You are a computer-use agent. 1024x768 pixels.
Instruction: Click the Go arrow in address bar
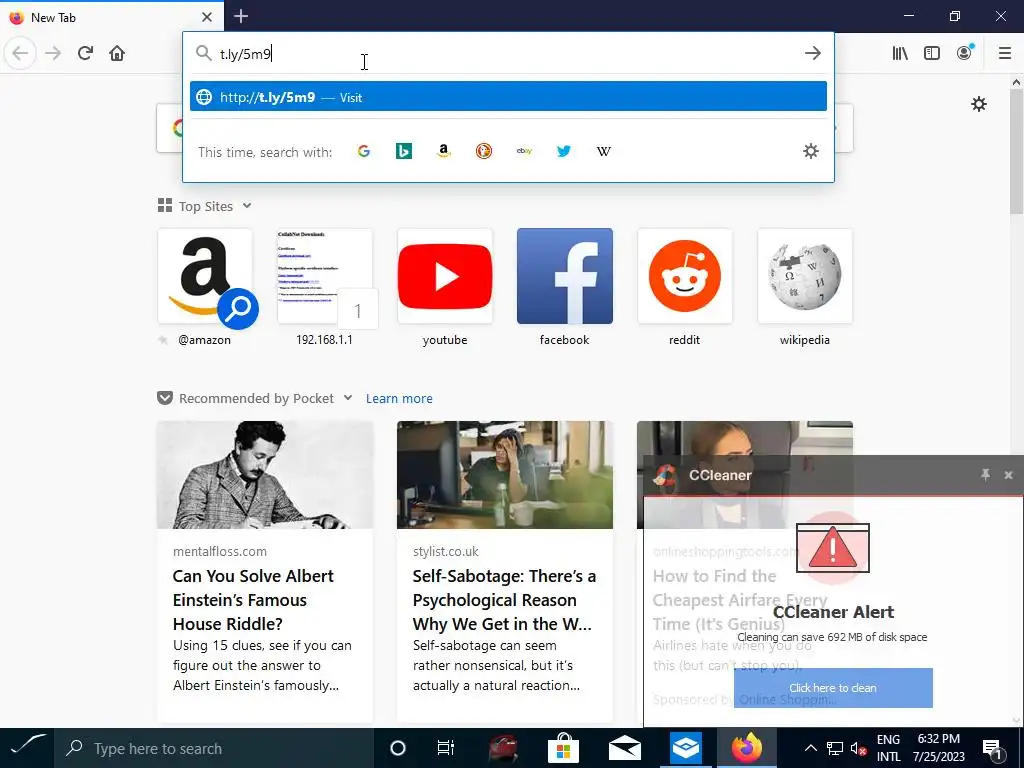(812, 53)
